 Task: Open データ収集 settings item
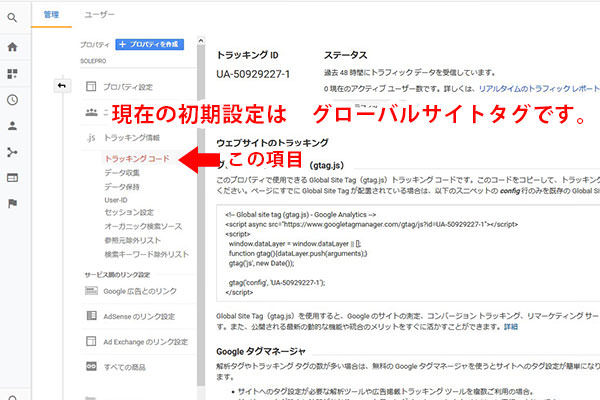coord(122,173)
